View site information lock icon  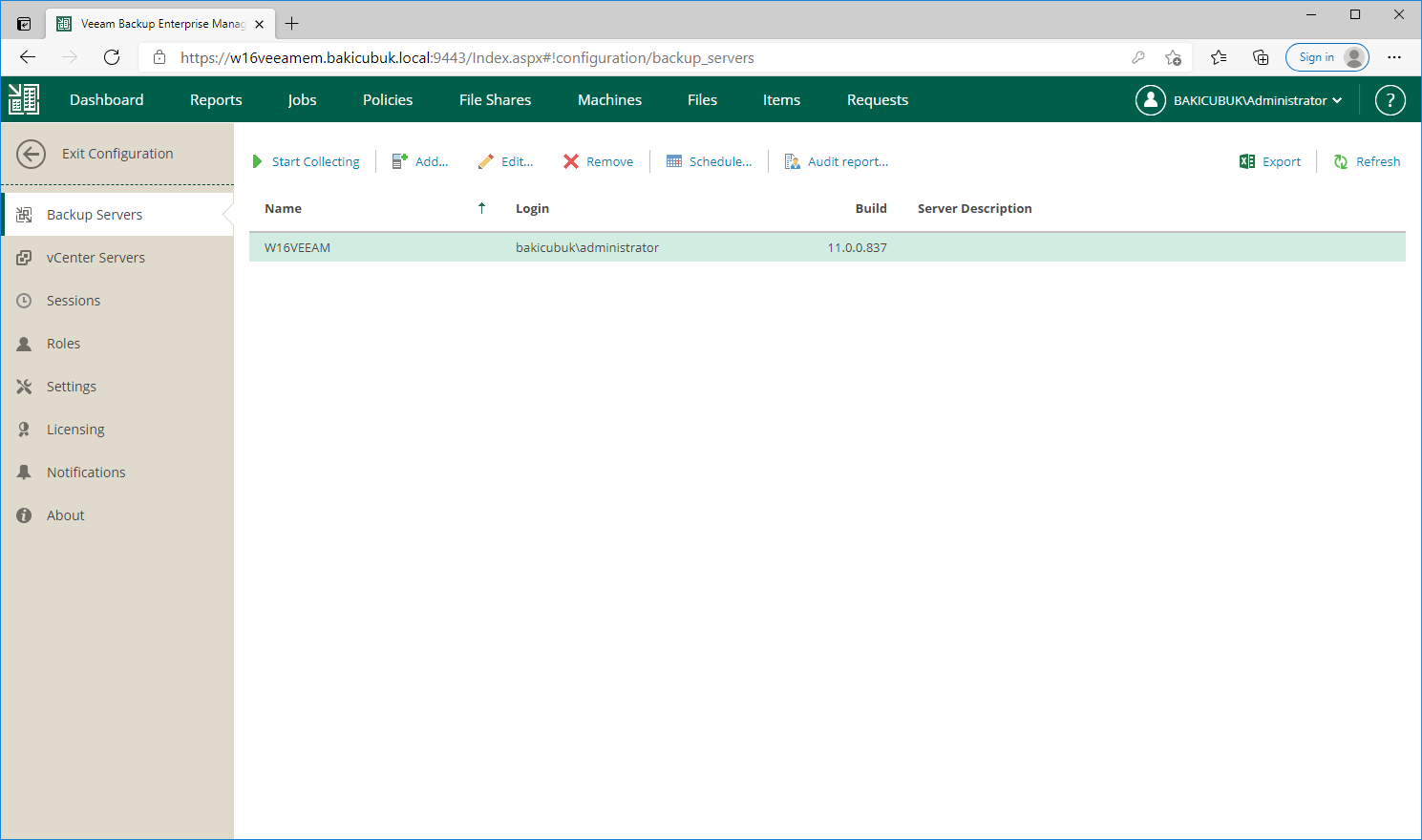pyautogui.click(x=159, y=57)
